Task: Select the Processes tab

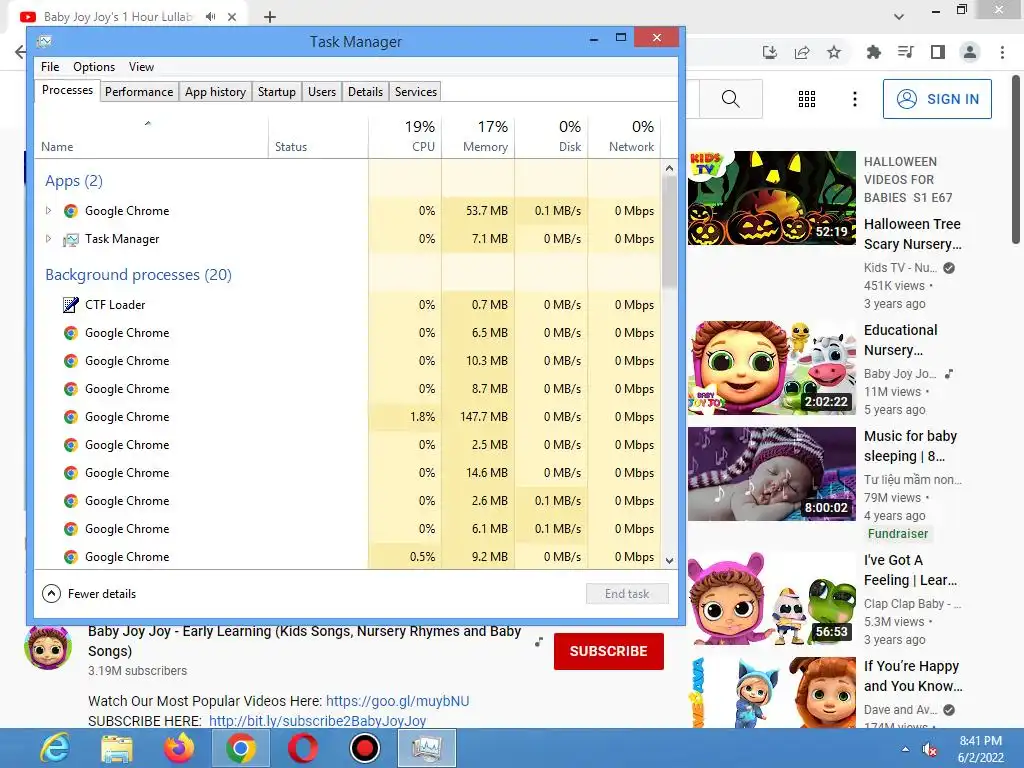Action: (x=67, y=90)
